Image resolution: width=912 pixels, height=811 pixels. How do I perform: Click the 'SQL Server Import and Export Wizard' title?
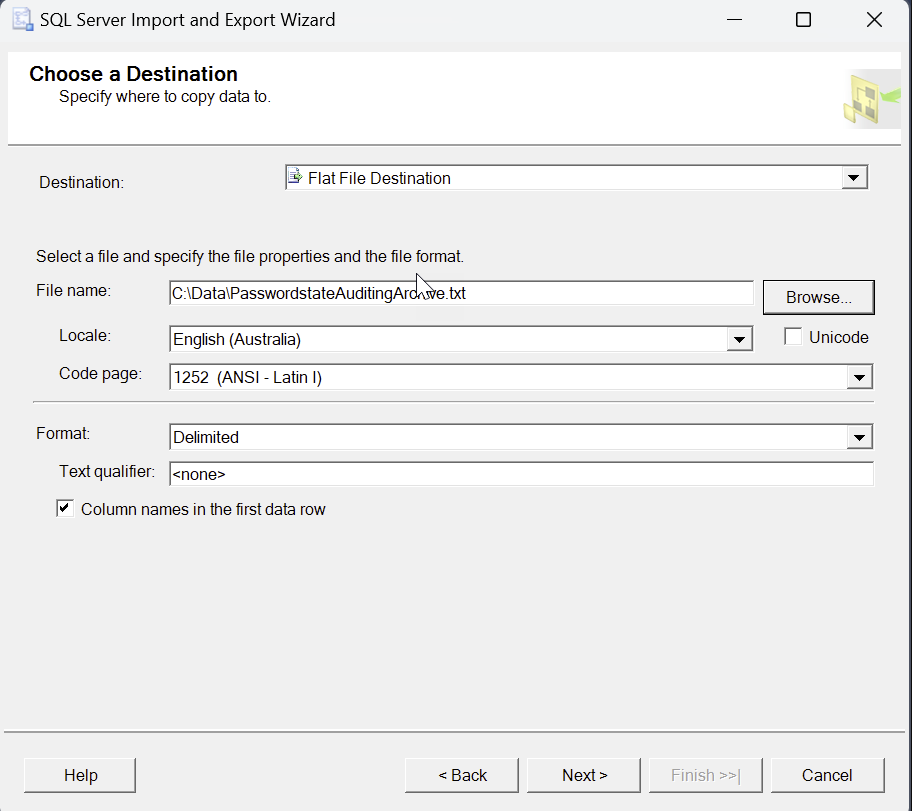(187, 20)
